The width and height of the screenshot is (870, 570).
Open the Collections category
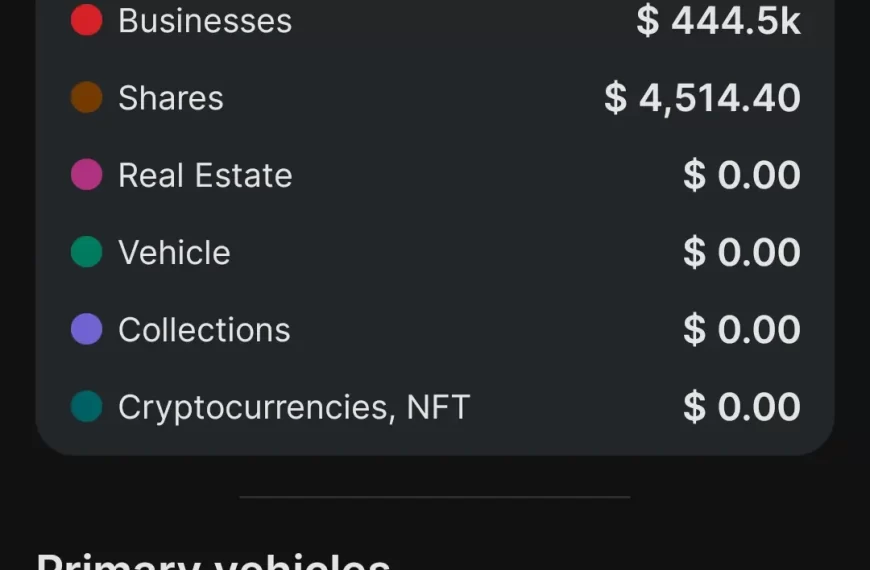[x=204, y=329]
